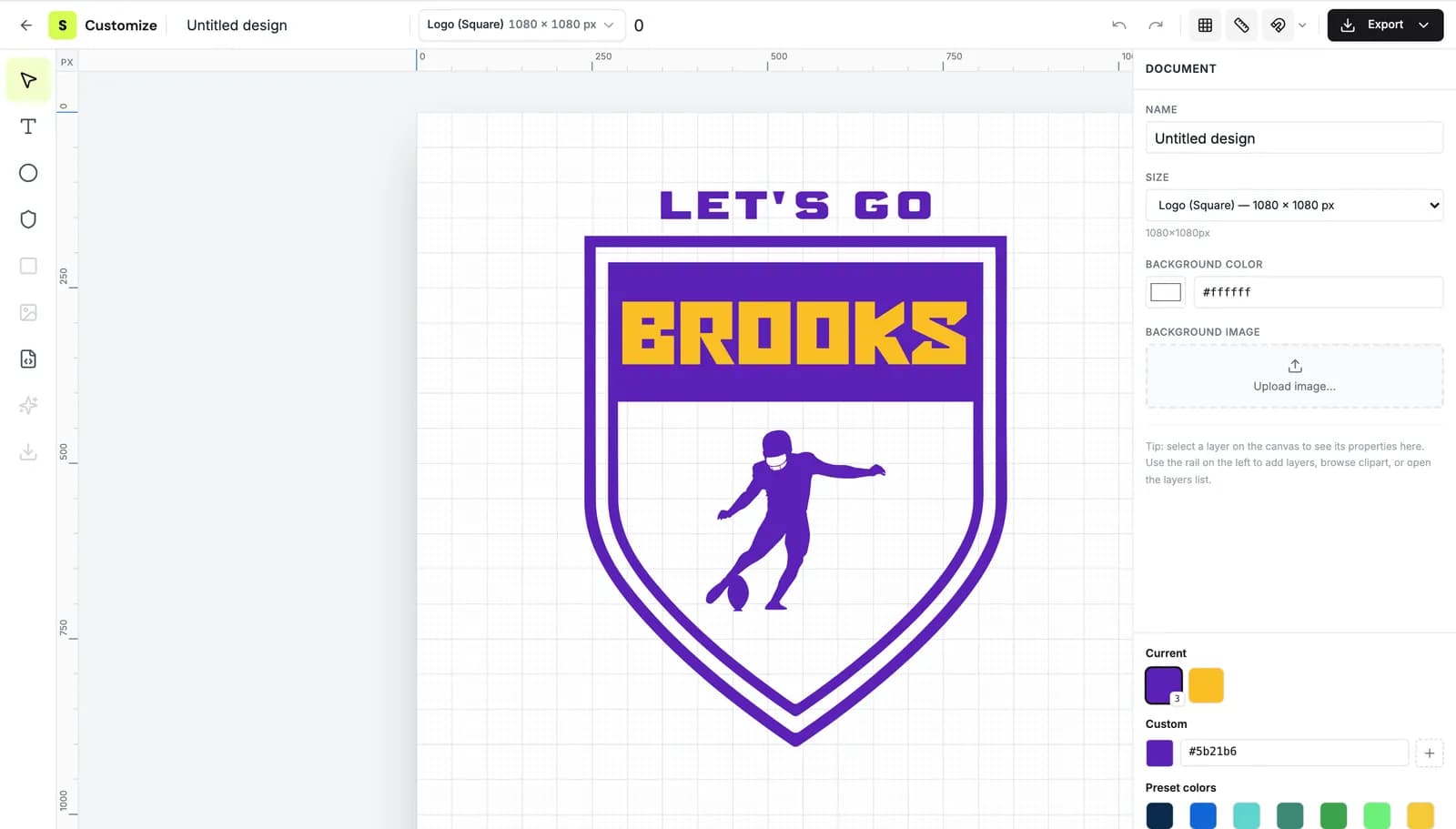Image resolution: width=1456 pixels, height=829 pixels.
Task: Pick the teal green preset color
Action: [1289, 815]
